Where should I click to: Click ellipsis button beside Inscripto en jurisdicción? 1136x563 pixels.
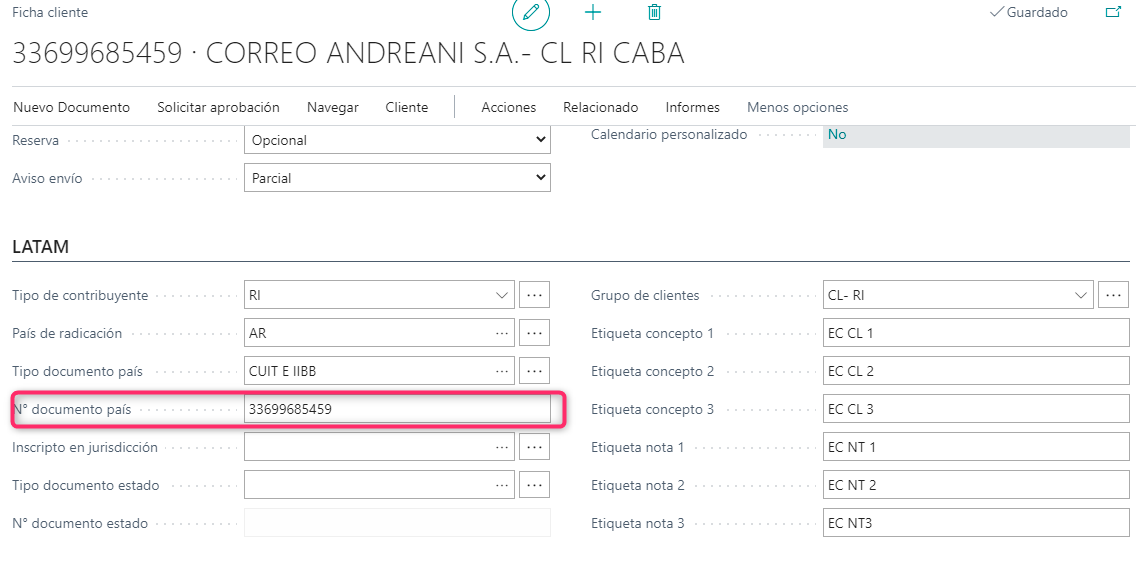pyautogui.click(x=535, y=447)
